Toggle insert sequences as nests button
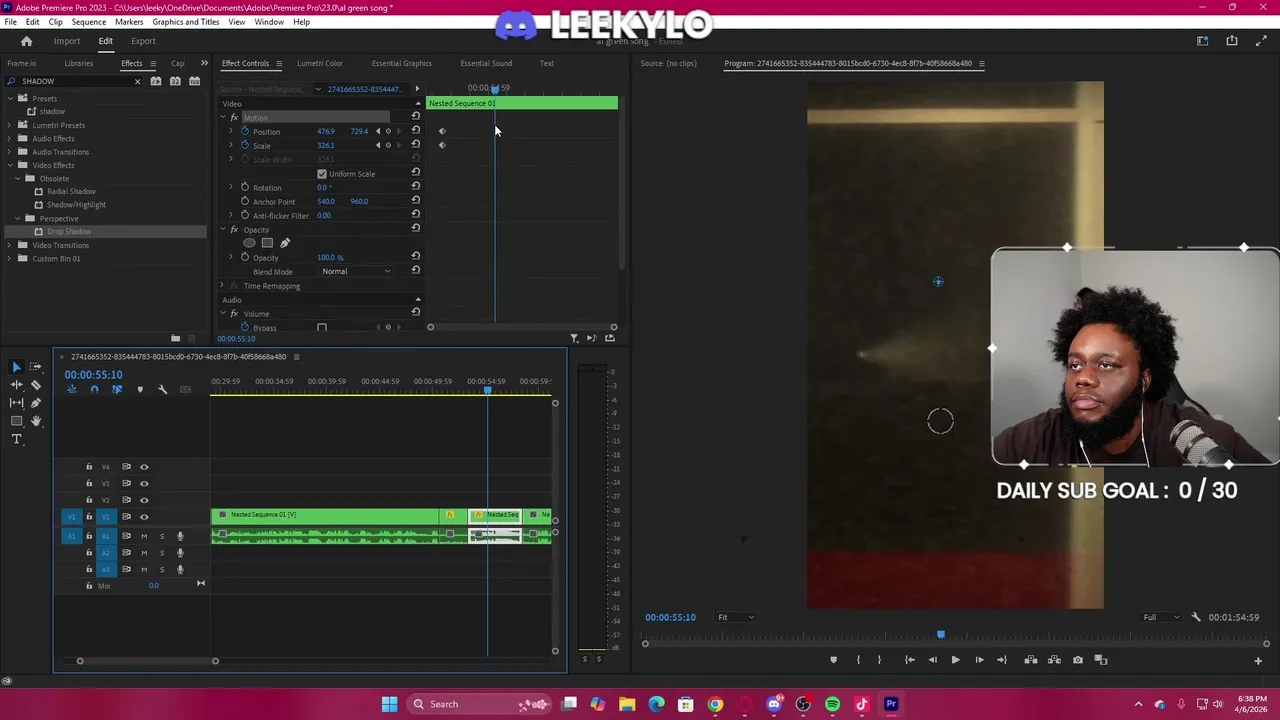This screenshot has width=1280, height=720. pyautogui.click(x=72, y=389)
